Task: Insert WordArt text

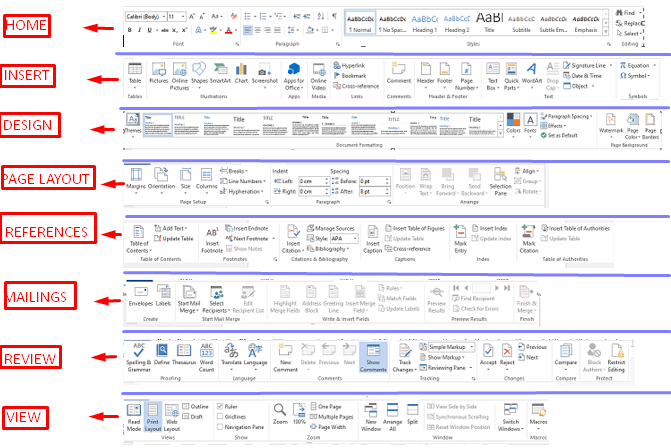Action: 532,74
